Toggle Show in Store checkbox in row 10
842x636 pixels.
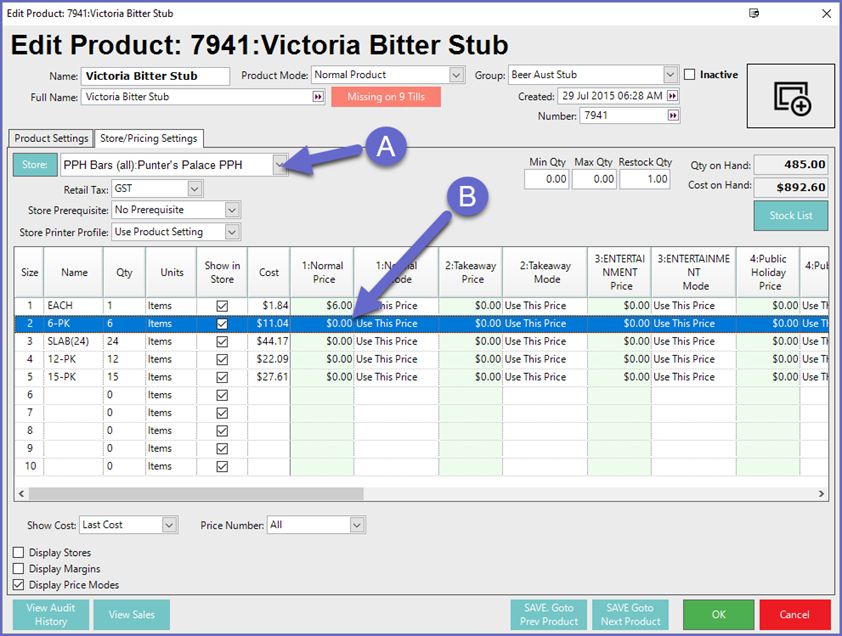pyautogui.click(x=222, y=466)
